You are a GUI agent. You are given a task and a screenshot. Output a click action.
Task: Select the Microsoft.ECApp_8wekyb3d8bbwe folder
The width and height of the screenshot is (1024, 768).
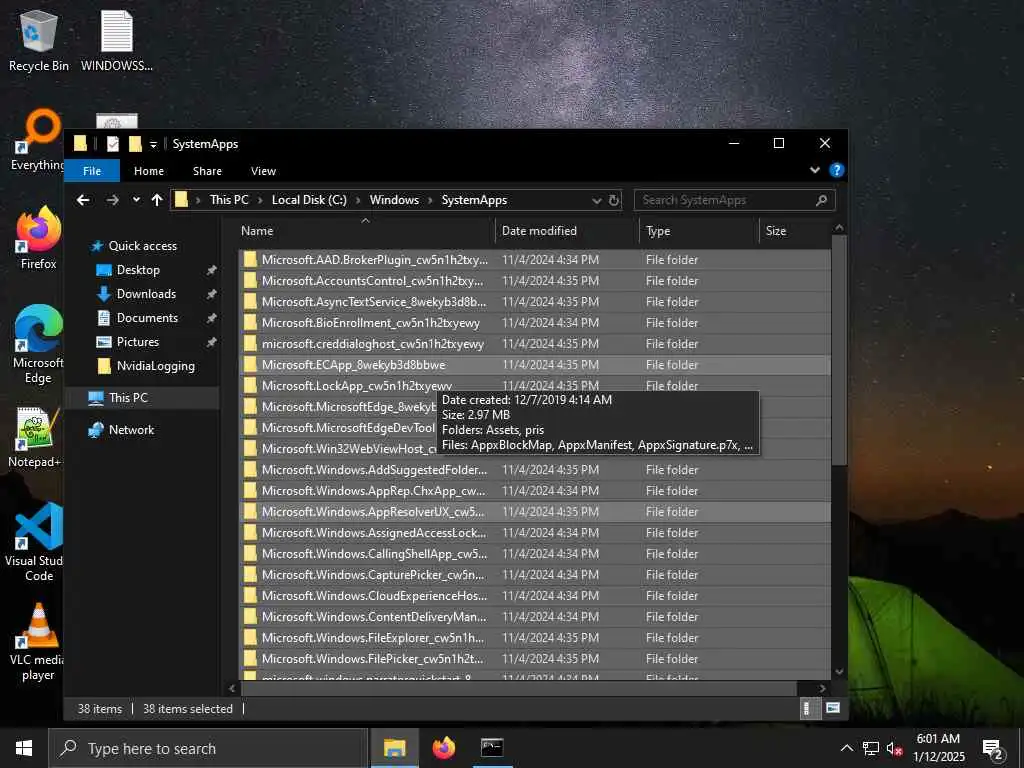click(534, 364)
